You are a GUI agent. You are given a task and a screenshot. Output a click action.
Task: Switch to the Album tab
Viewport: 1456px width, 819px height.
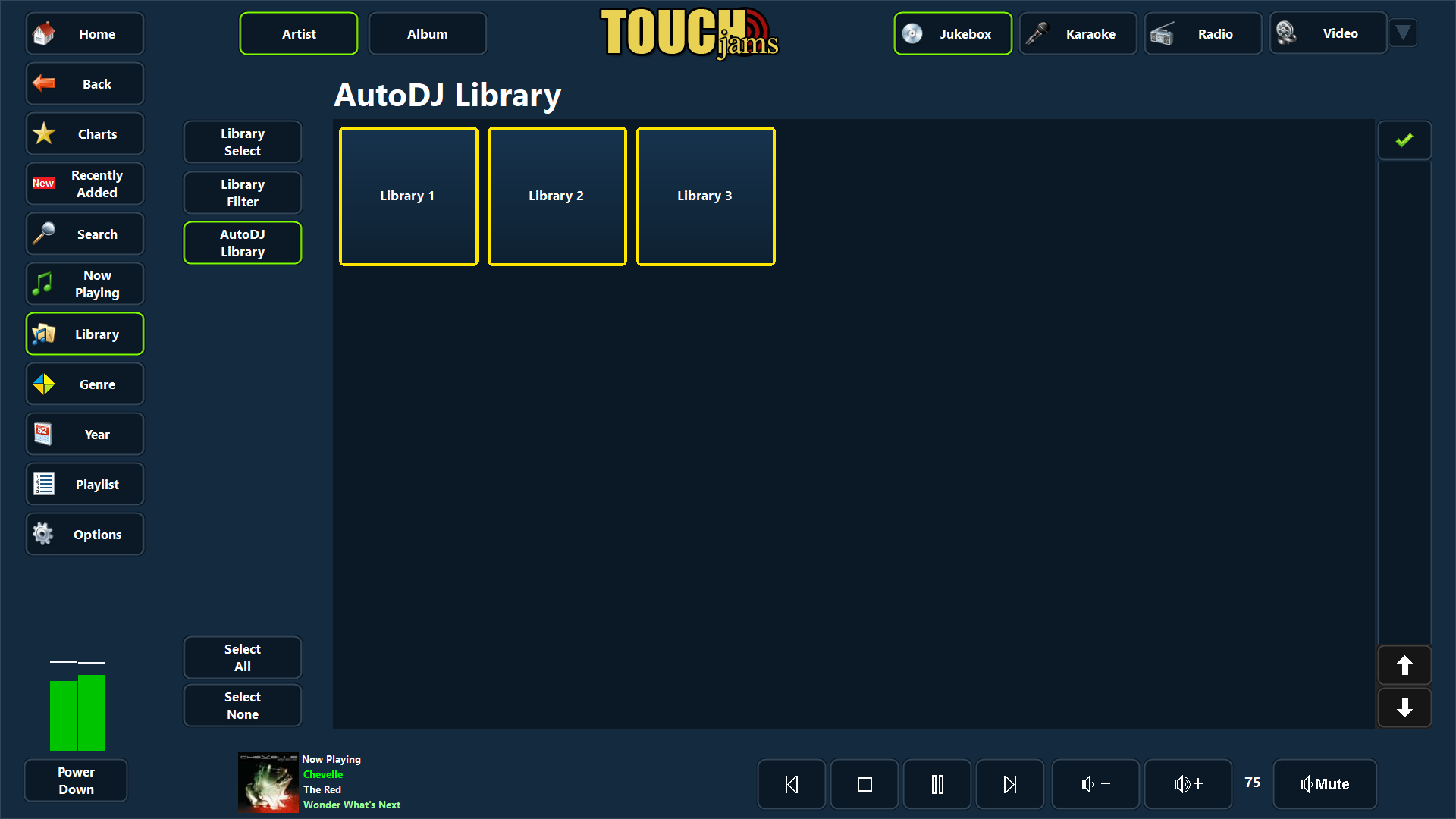pos(427,33)
